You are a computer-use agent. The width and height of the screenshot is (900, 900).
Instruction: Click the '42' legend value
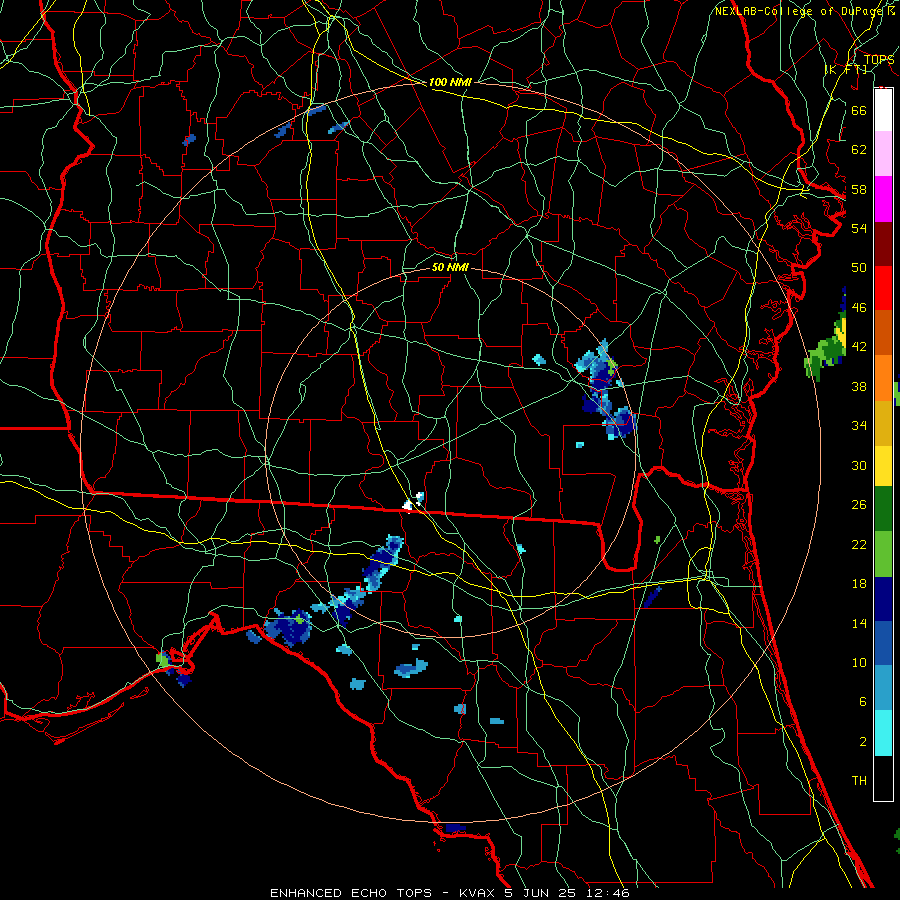(859, 347)
